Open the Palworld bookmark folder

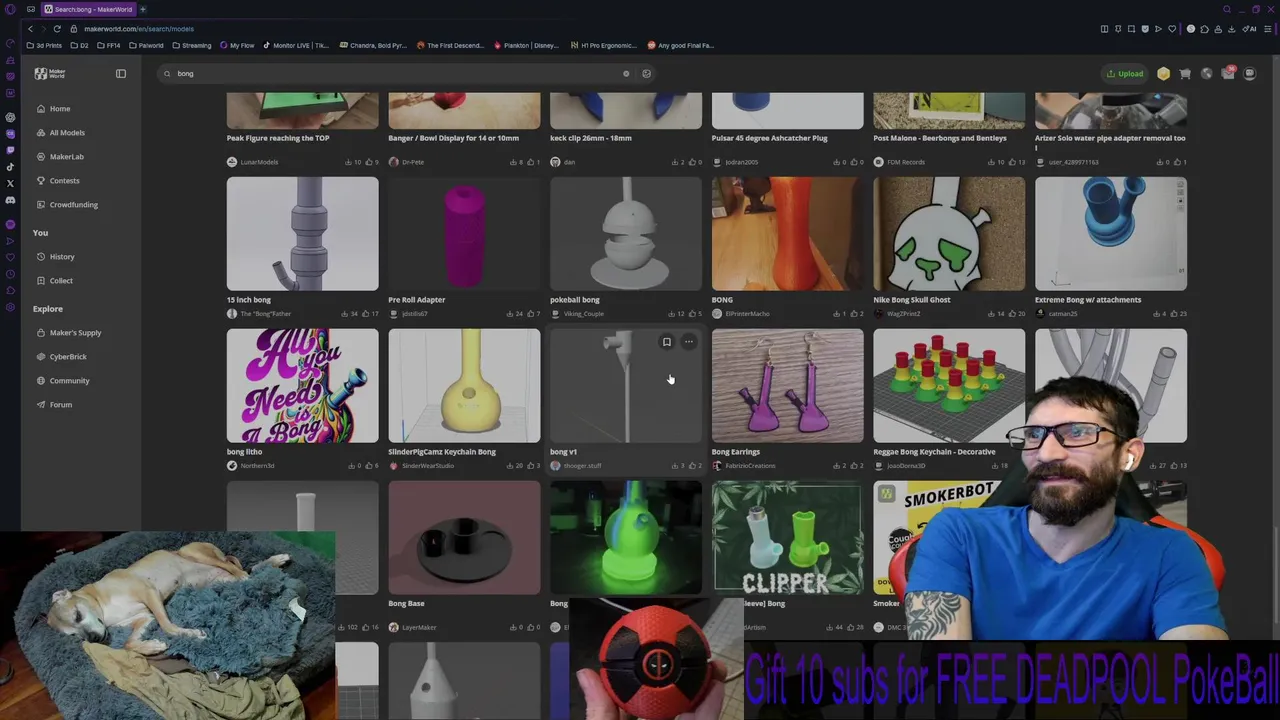point(147,45)
